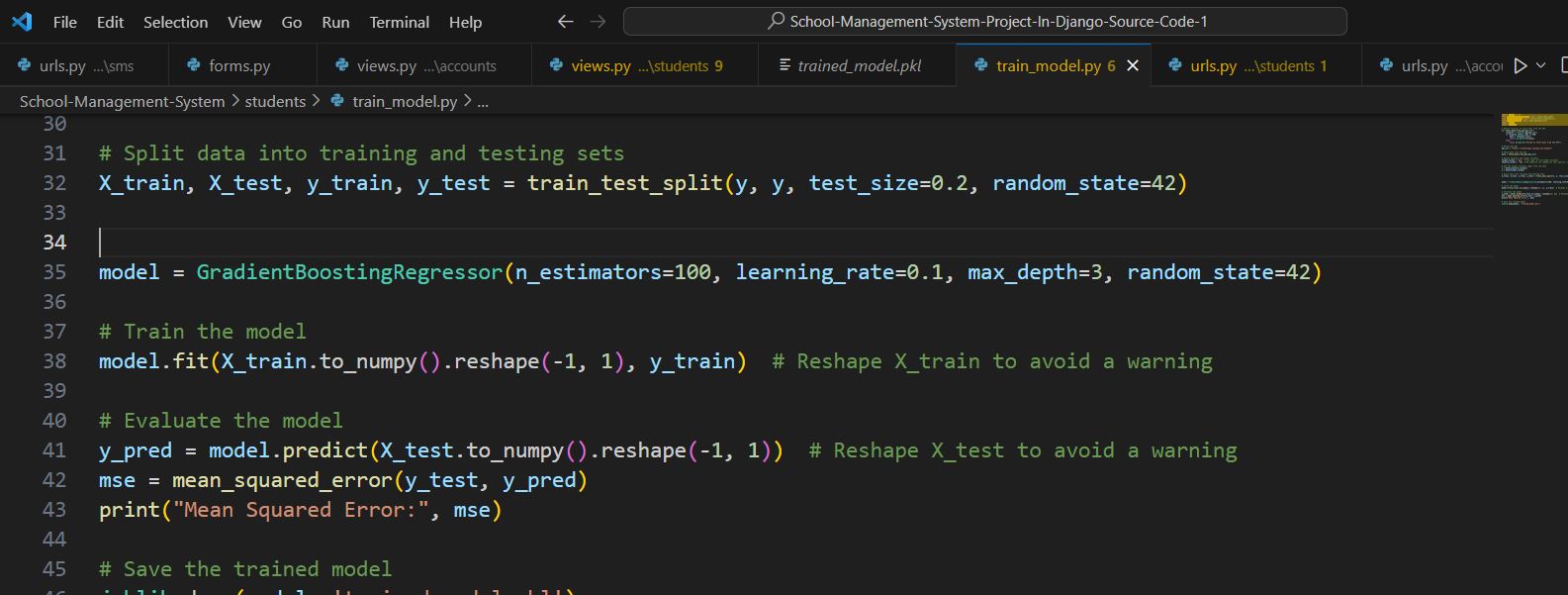
Task: Click the split editor icon at far right
Action: (1563, 65)
